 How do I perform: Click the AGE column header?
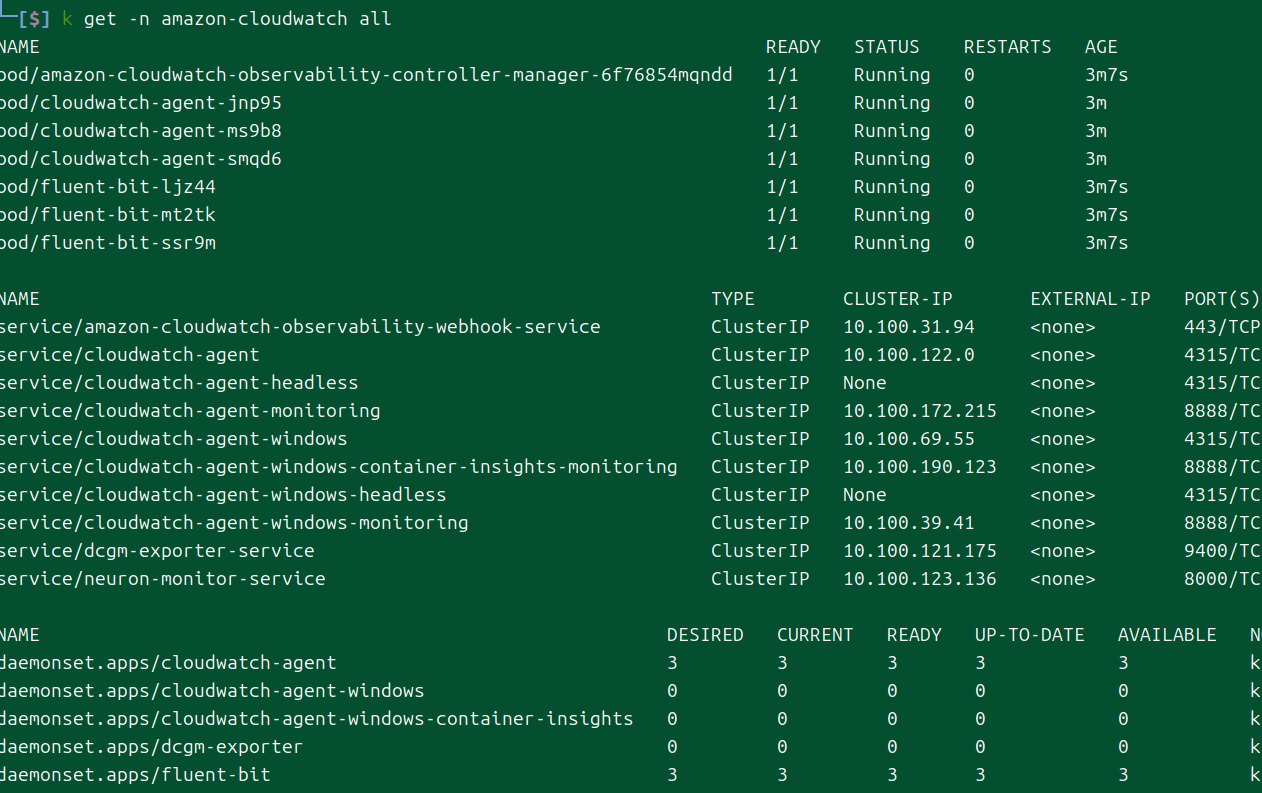(x=1101, y=47)
